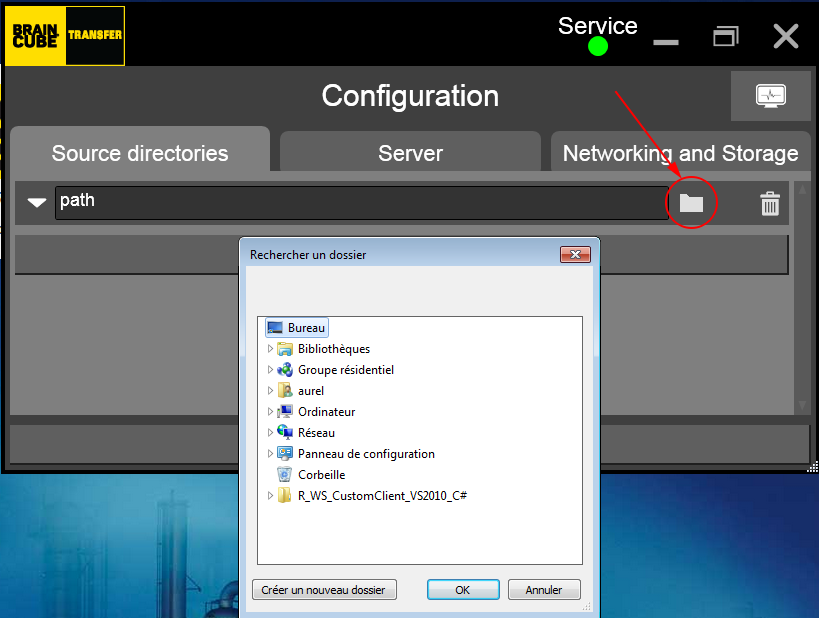Open the dropdown arrow beside the path field
The image size is (819, 618).
coord(36,202)
